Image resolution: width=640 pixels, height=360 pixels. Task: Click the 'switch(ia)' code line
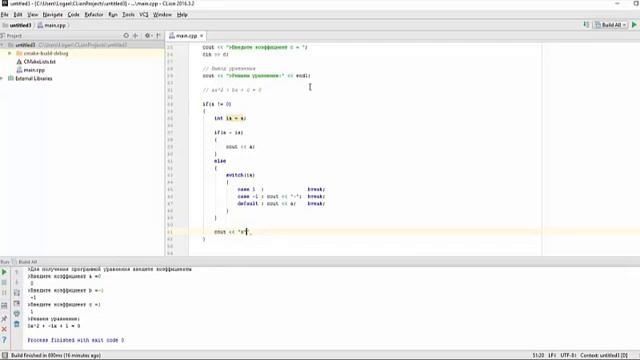pos(240,175)
